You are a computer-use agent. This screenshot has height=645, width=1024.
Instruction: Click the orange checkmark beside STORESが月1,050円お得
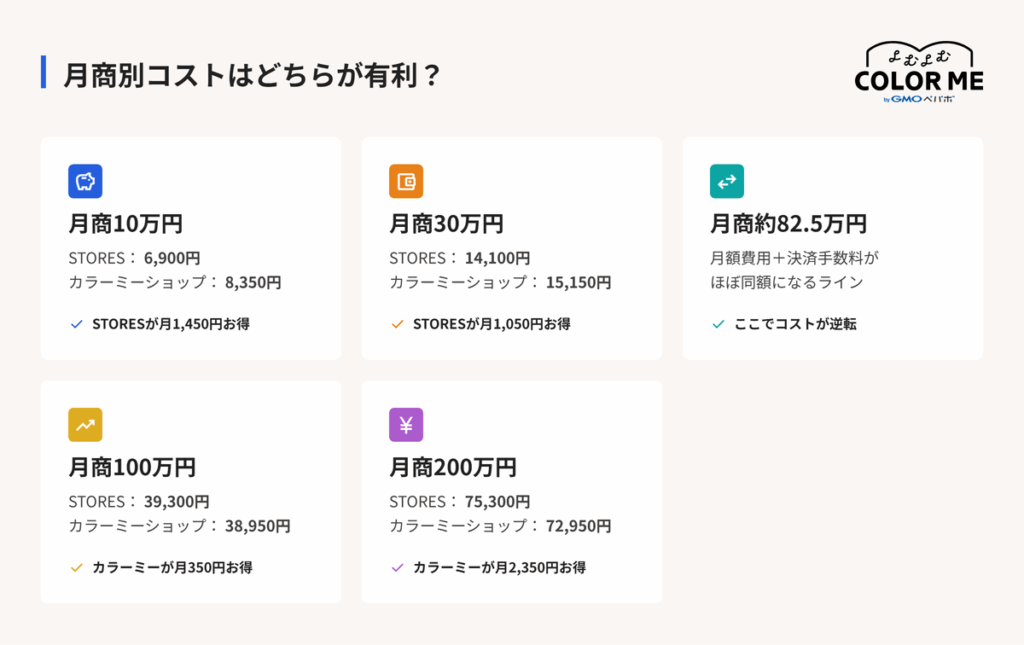397,324
